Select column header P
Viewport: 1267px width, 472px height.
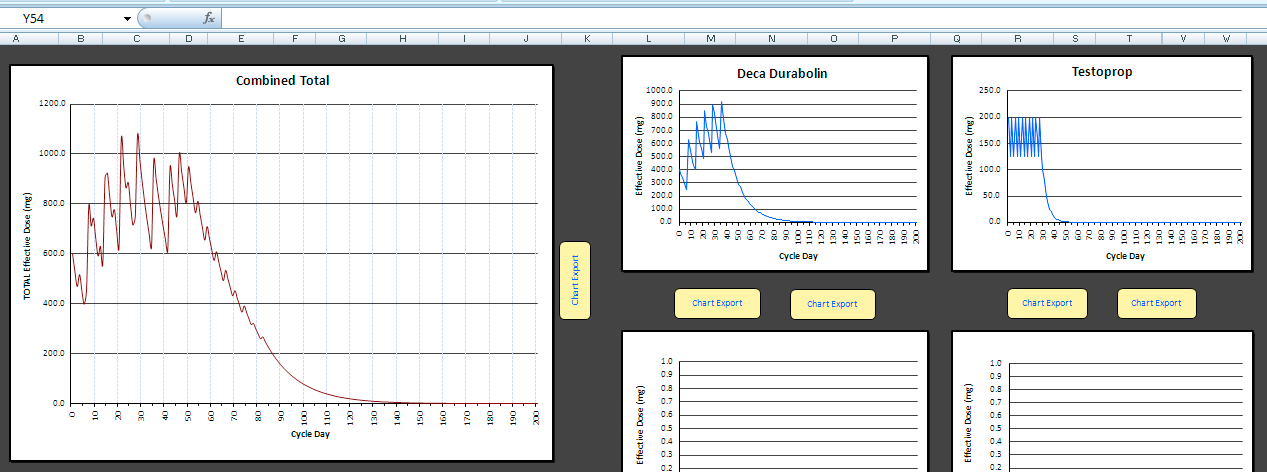(894, 38)
